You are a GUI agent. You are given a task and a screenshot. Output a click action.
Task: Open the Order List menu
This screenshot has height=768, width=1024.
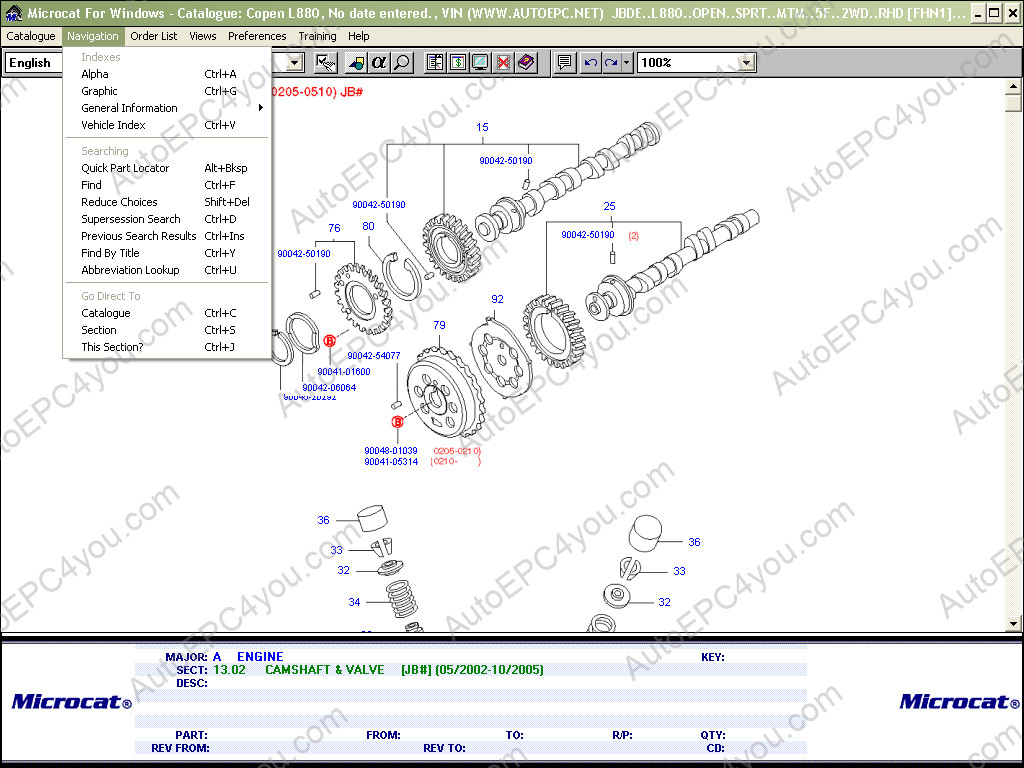click(154, 36)
